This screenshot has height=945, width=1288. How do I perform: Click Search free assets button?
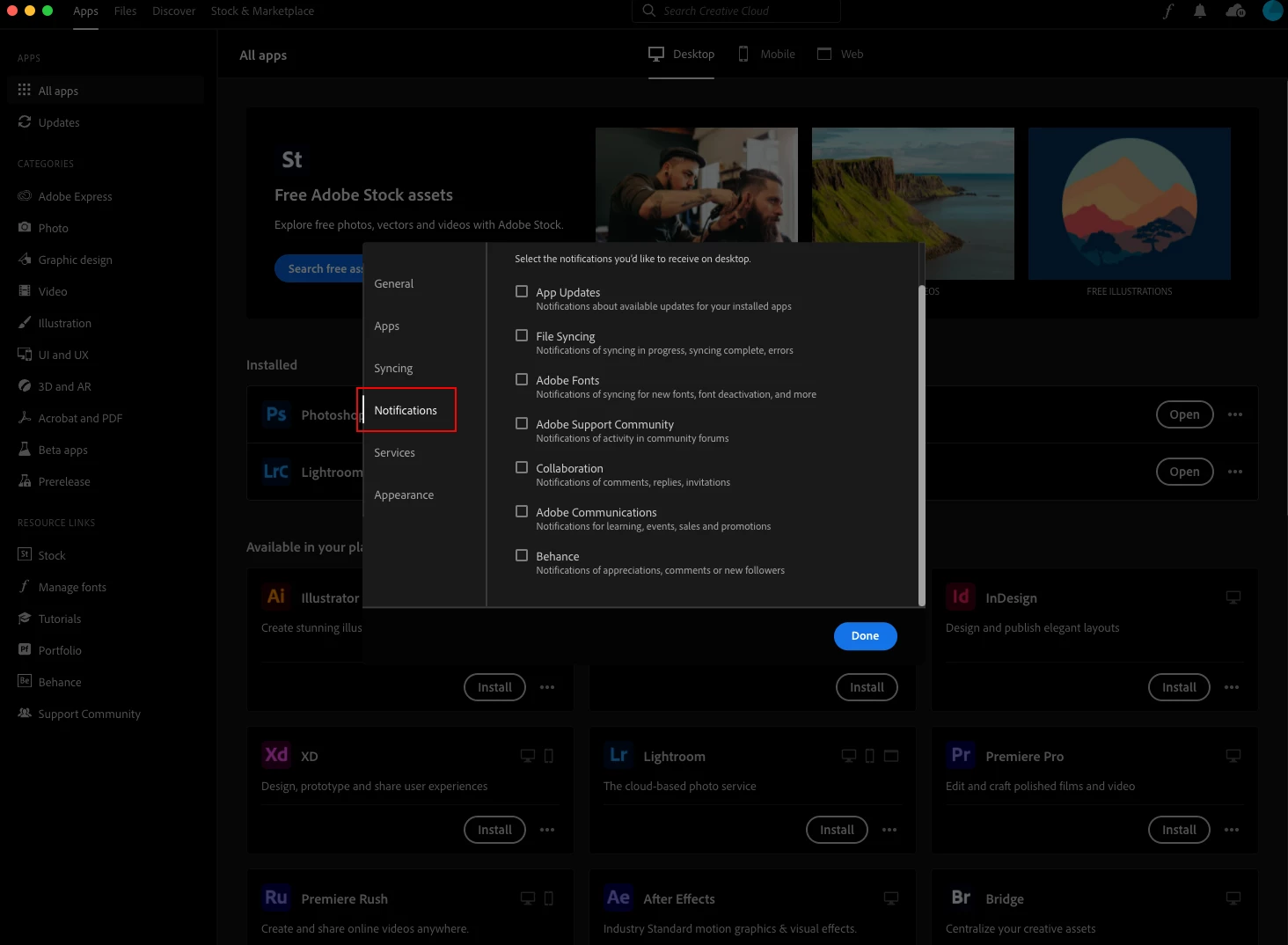click(319, 268)
